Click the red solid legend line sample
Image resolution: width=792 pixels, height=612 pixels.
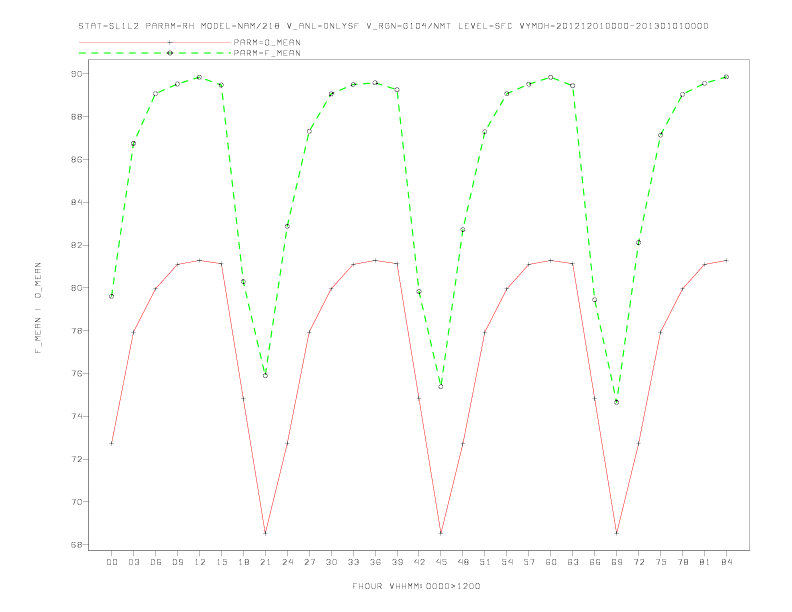click(155, 42)
